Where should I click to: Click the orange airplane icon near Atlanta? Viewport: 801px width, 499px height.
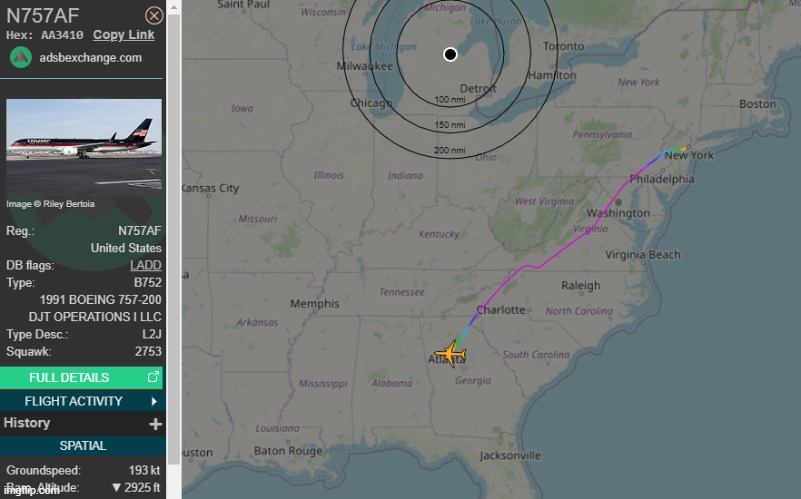[450, 353]
